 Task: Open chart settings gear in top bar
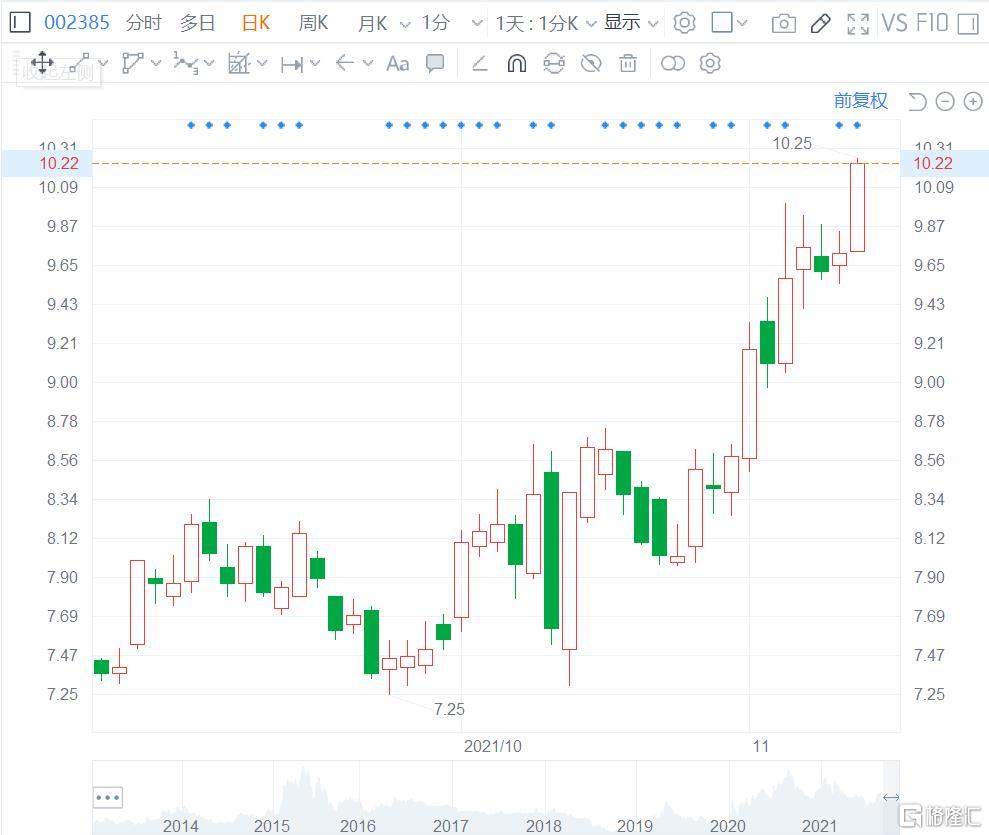click(684, 23)
